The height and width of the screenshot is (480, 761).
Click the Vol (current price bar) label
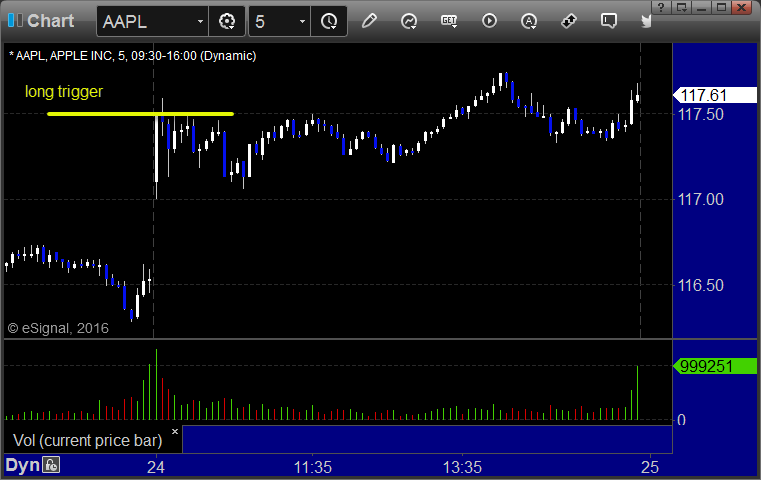(x=87, y=440)
